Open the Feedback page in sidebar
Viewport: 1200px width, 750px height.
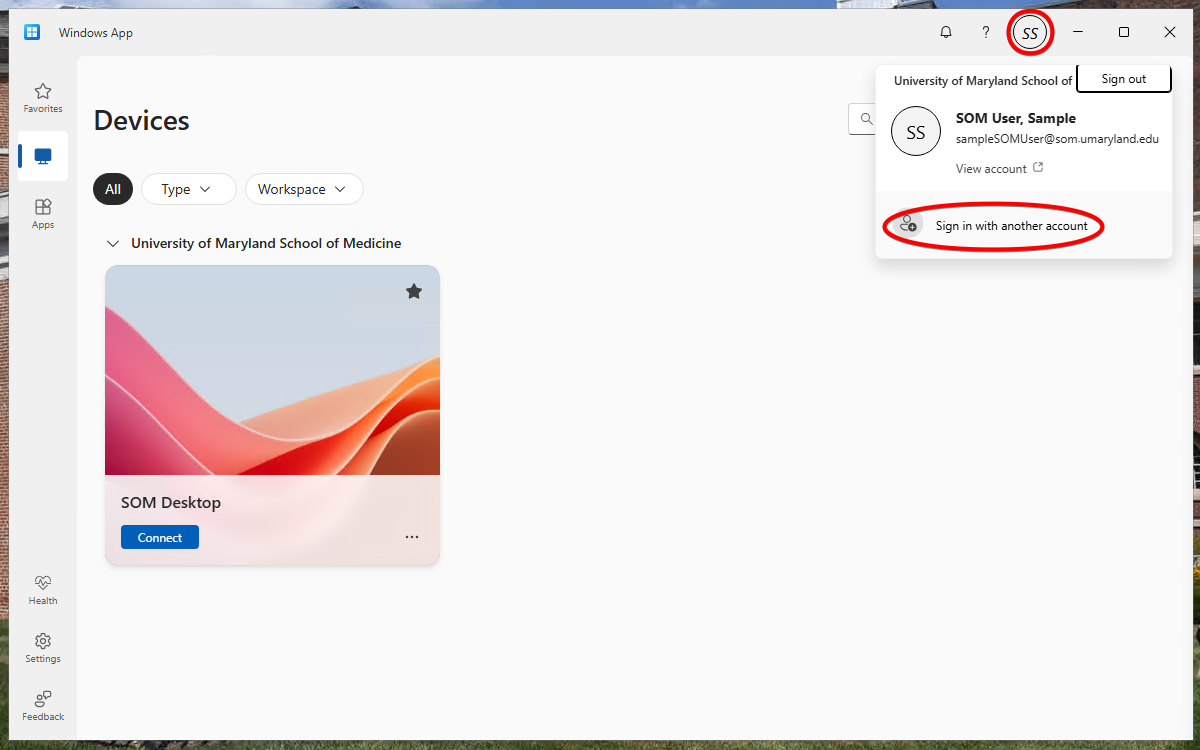pyautogui.click(x=43, y=705)
